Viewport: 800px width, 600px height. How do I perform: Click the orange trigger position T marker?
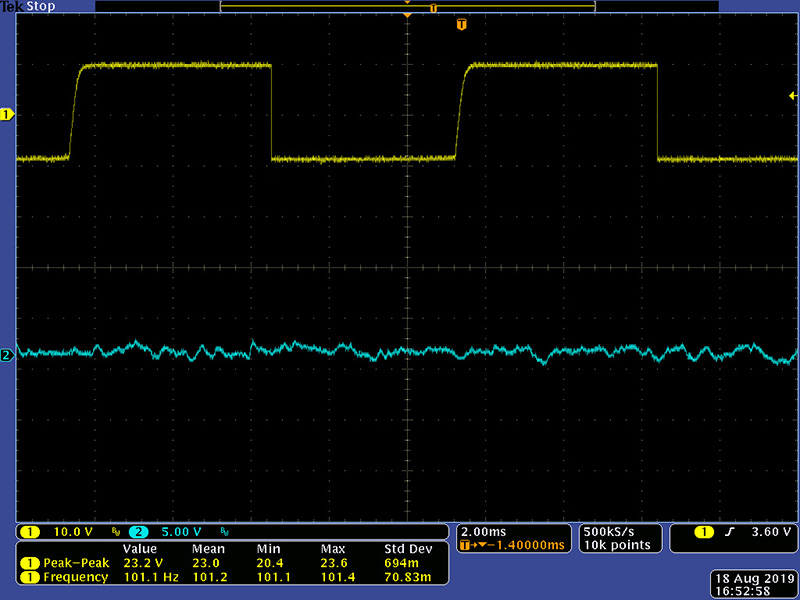tap(461, 24)
